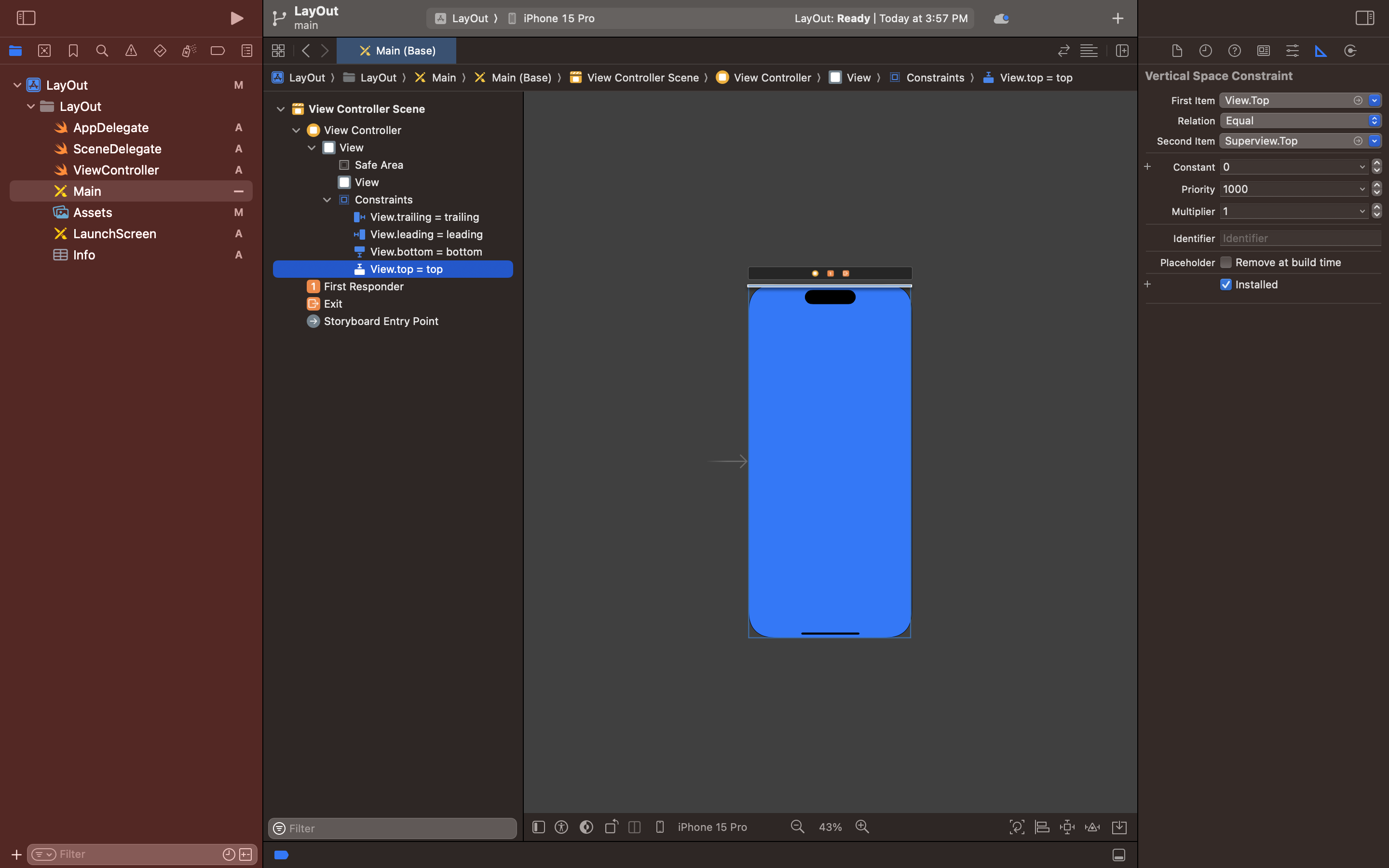This screenshot has height=868, width=1389.
Task: Open the Size inspector ruler icon
Action: 1321,51
